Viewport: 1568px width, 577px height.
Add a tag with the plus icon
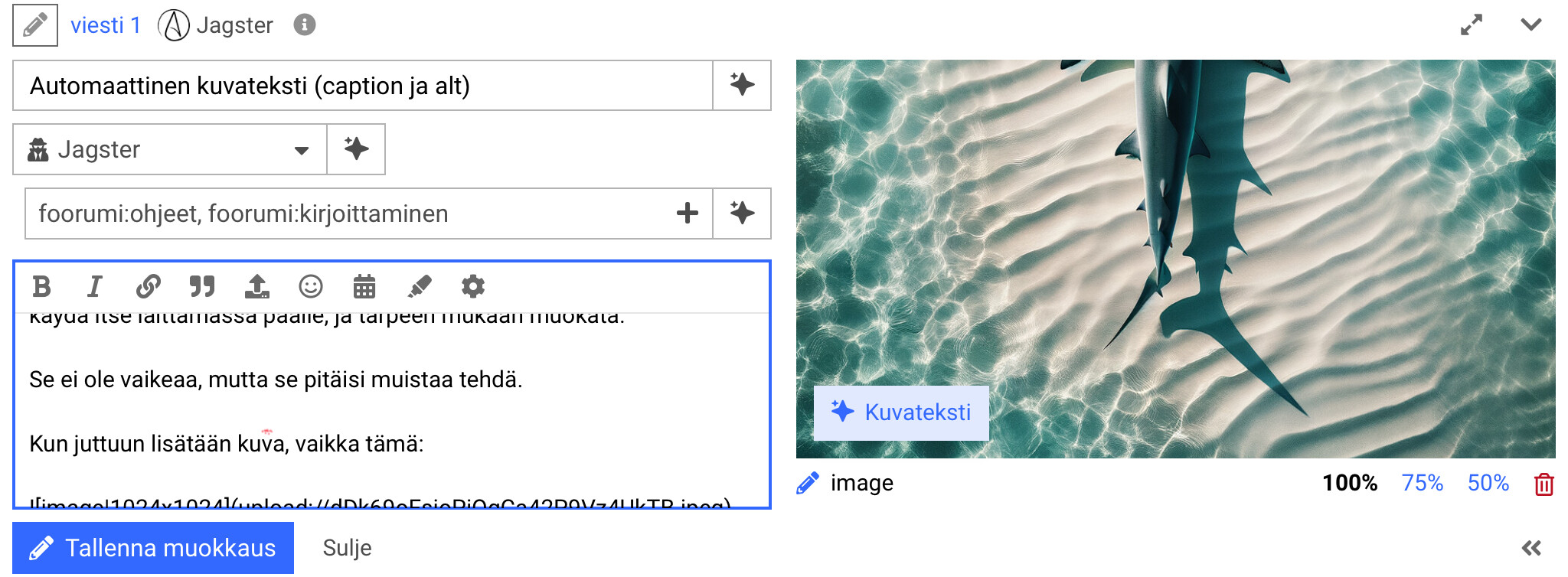(688, 214)
